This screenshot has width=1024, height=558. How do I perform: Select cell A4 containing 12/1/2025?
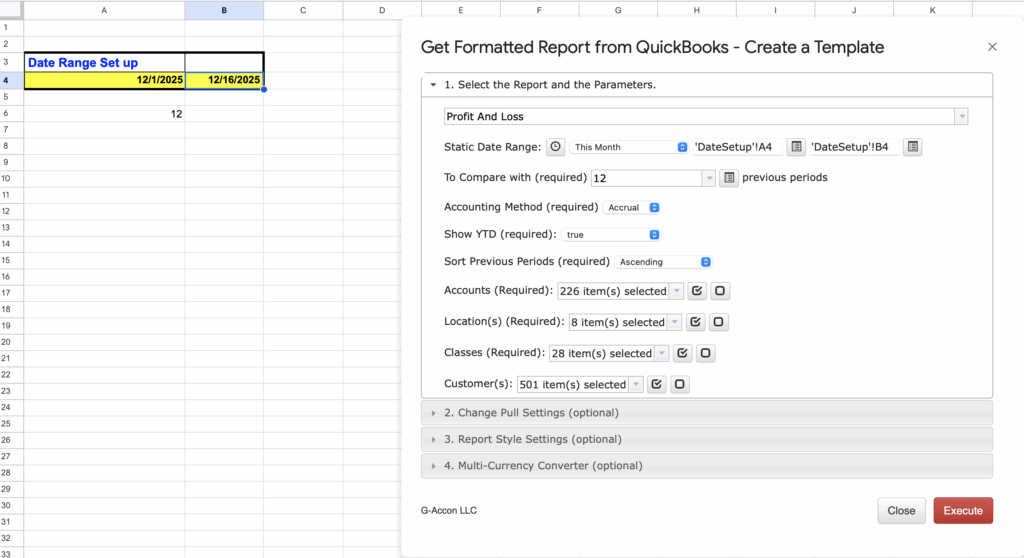pos(104,80)
